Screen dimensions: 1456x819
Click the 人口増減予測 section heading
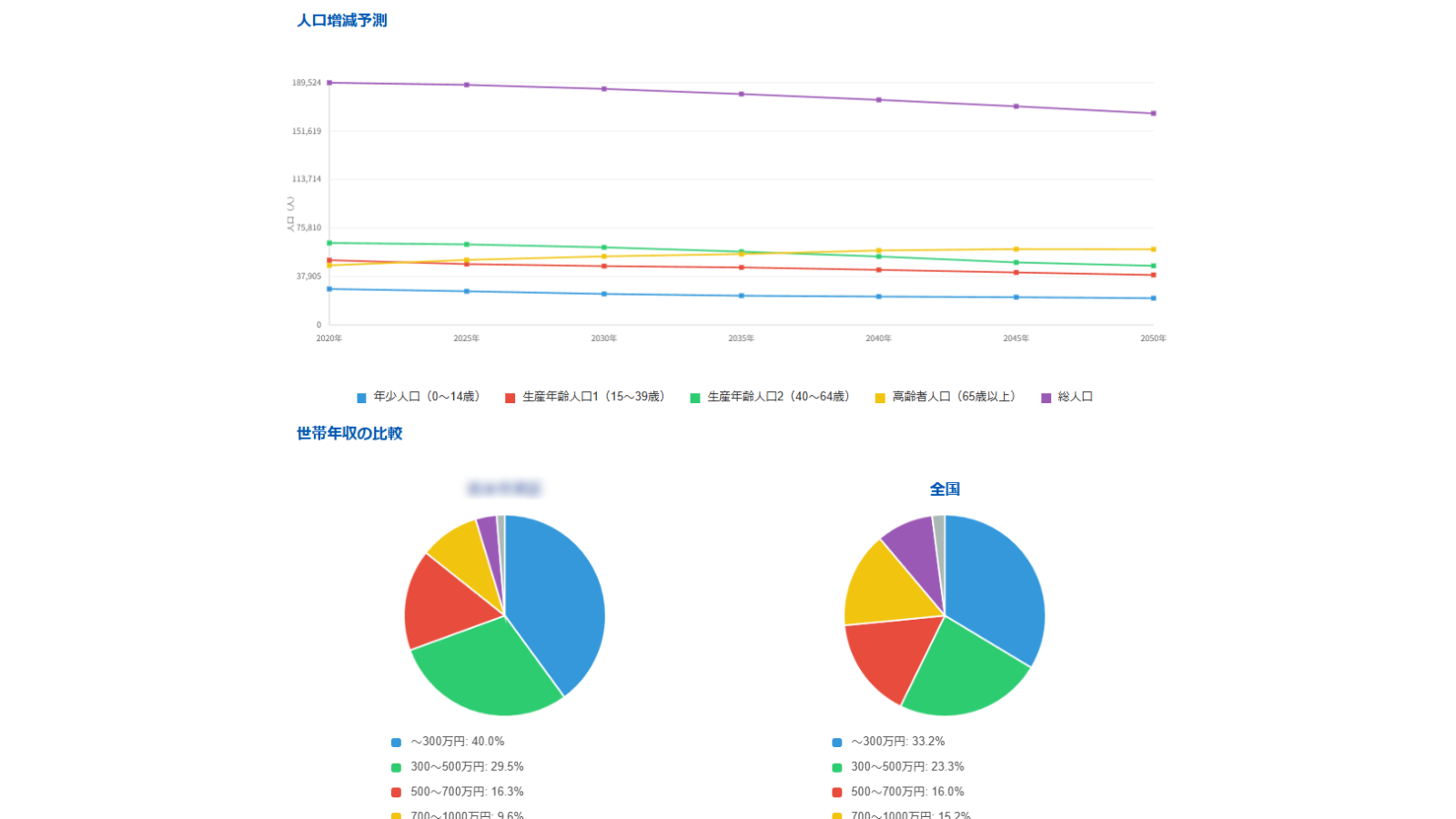coord(342,20)
